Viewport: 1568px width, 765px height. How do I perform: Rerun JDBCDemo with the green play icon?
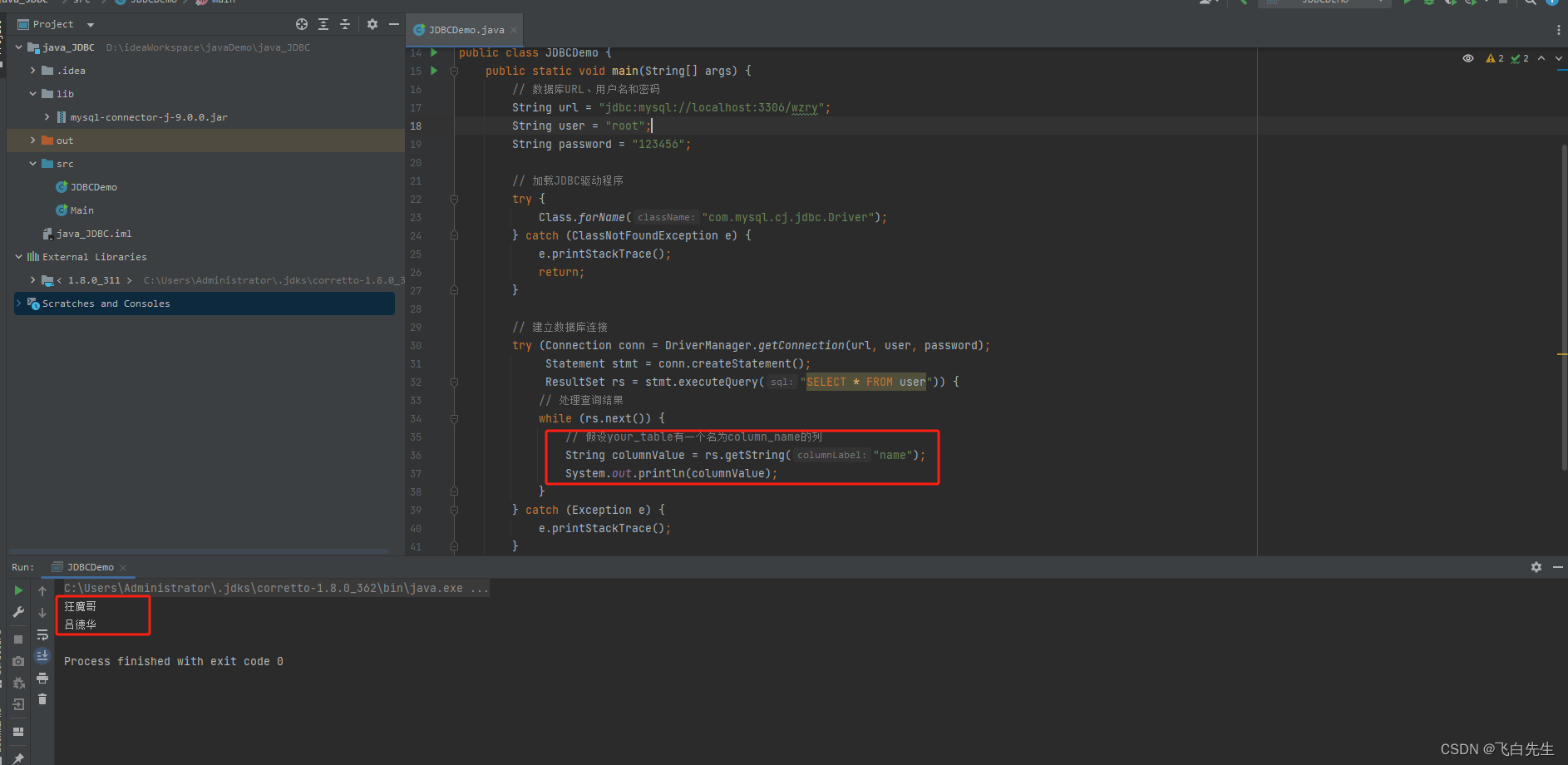tap(18, 590)
